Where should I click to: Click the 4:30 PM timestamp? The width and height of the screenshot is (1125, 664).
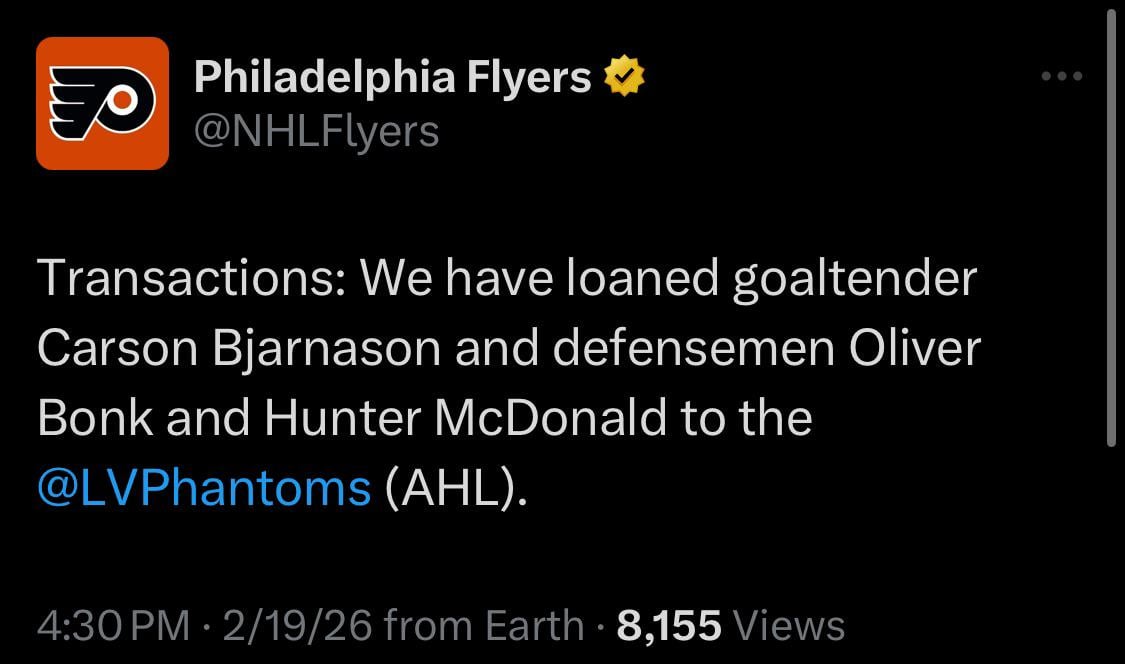coord(112,626)
